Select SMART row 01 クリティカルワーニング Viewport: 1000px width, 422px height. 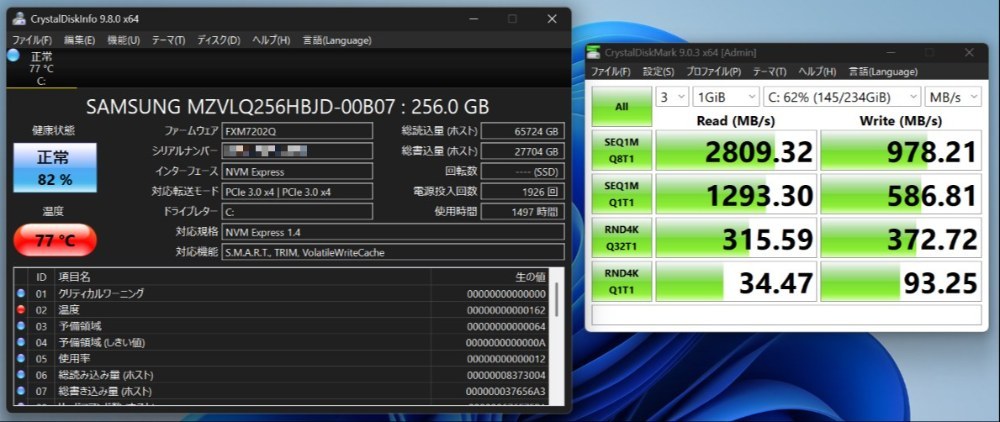point(281,294)
